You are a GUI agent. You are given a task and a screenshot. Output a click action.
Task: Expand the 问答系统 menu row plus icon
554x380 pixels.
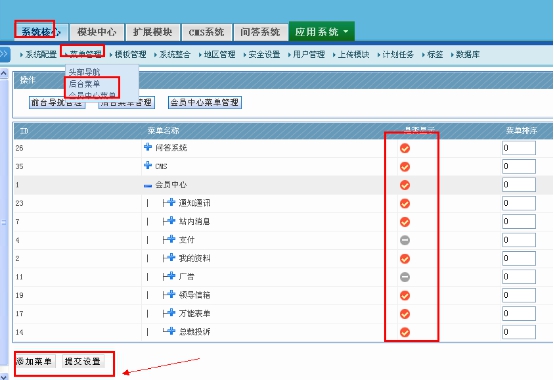(148, 147)
